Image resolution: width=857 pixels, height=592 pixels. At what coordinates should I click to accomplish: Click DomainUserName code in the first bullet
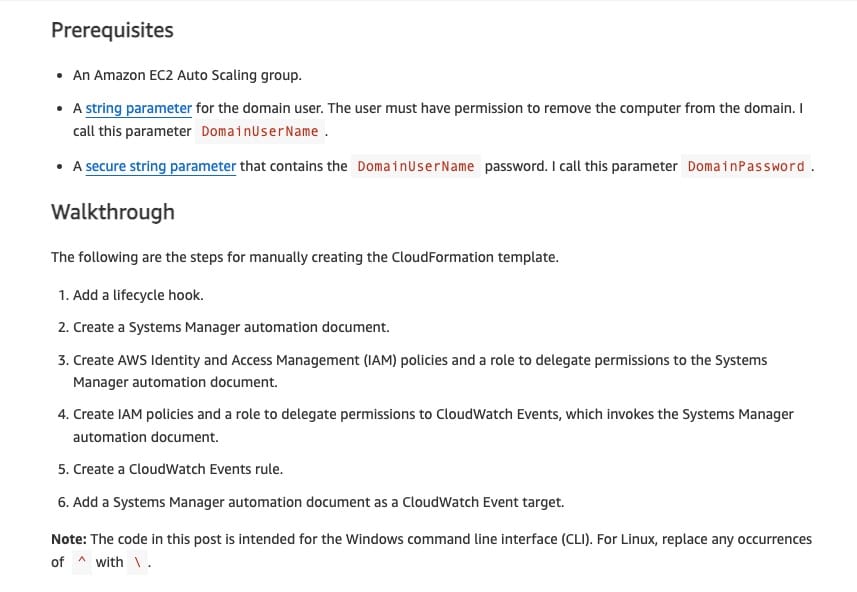[x=260, y=131]
